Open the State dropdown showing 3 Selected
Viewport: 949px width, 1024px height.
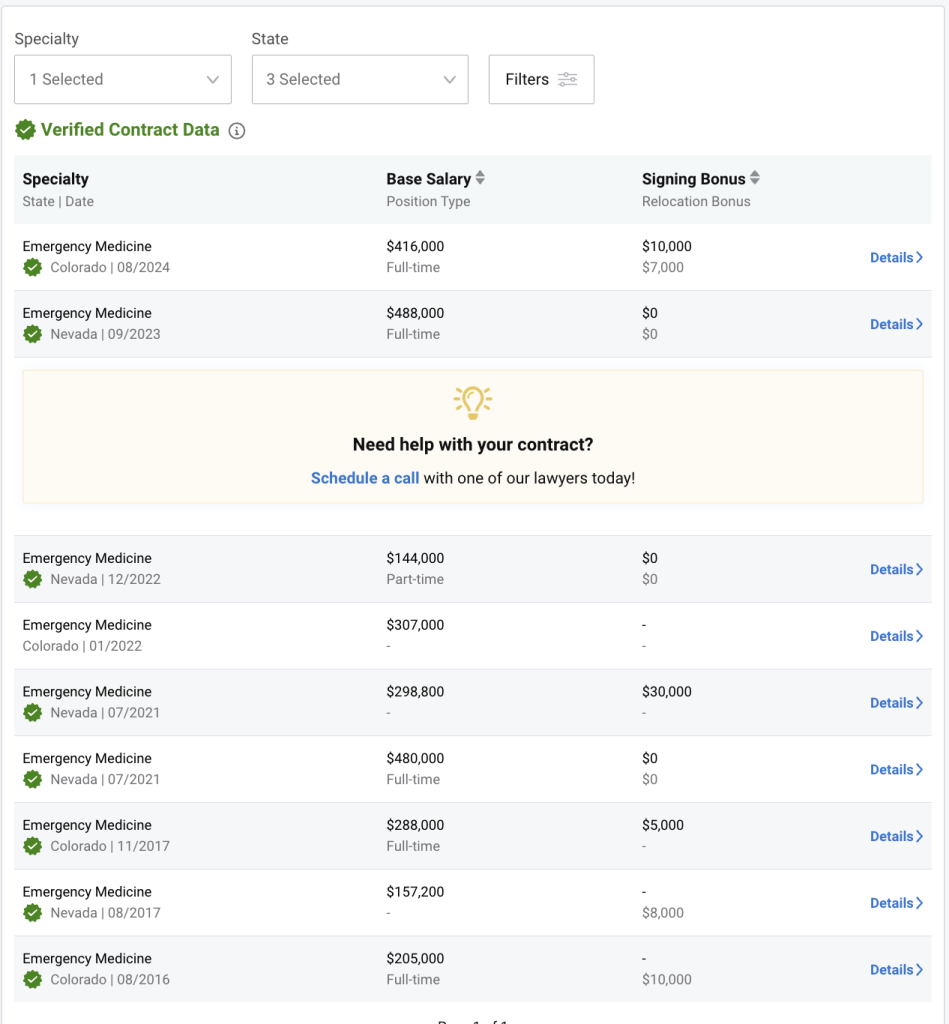point(360,80)
